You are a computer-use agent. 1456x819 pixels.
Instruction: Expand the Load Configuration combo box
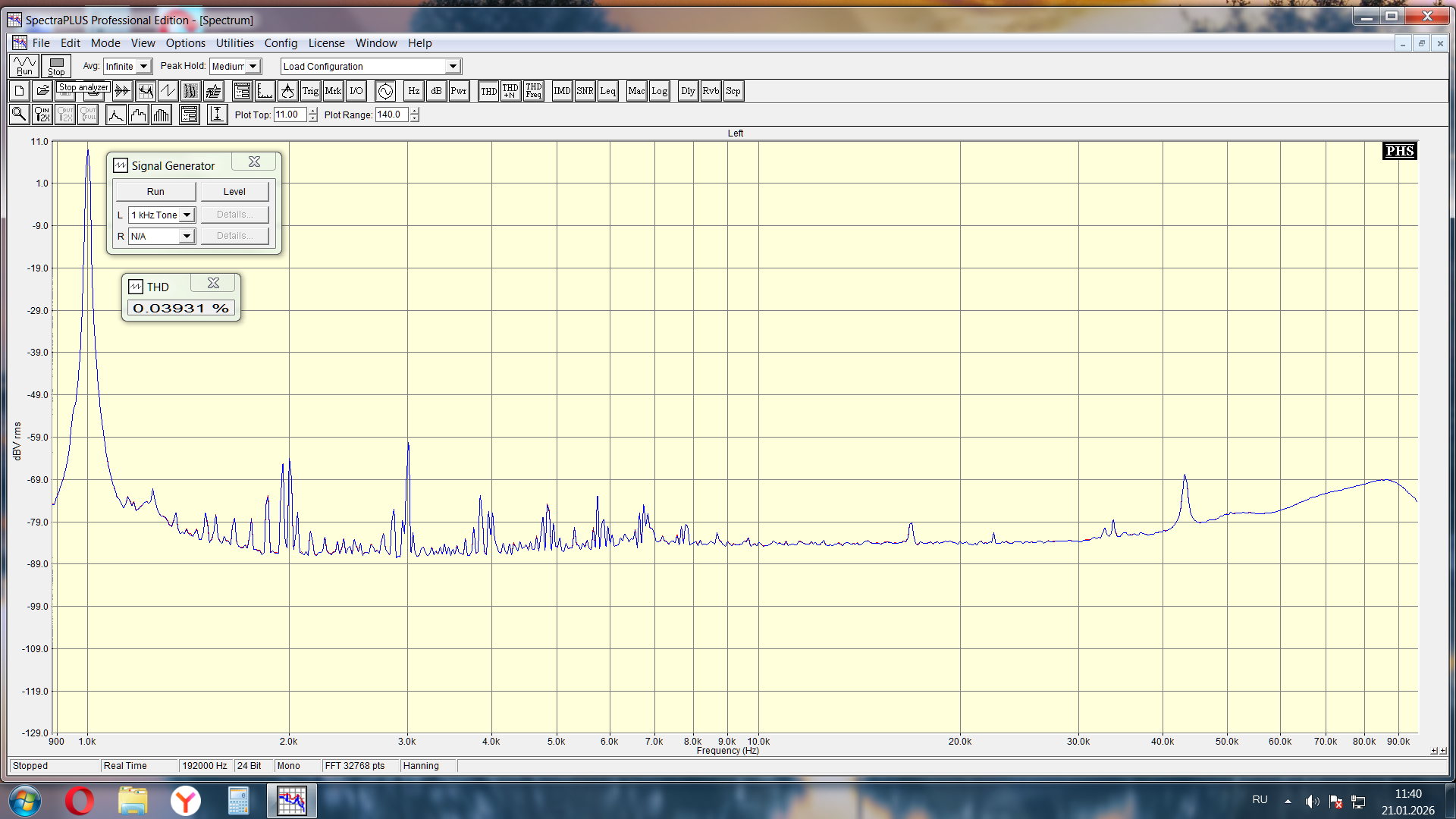click(x=453, y=67)
